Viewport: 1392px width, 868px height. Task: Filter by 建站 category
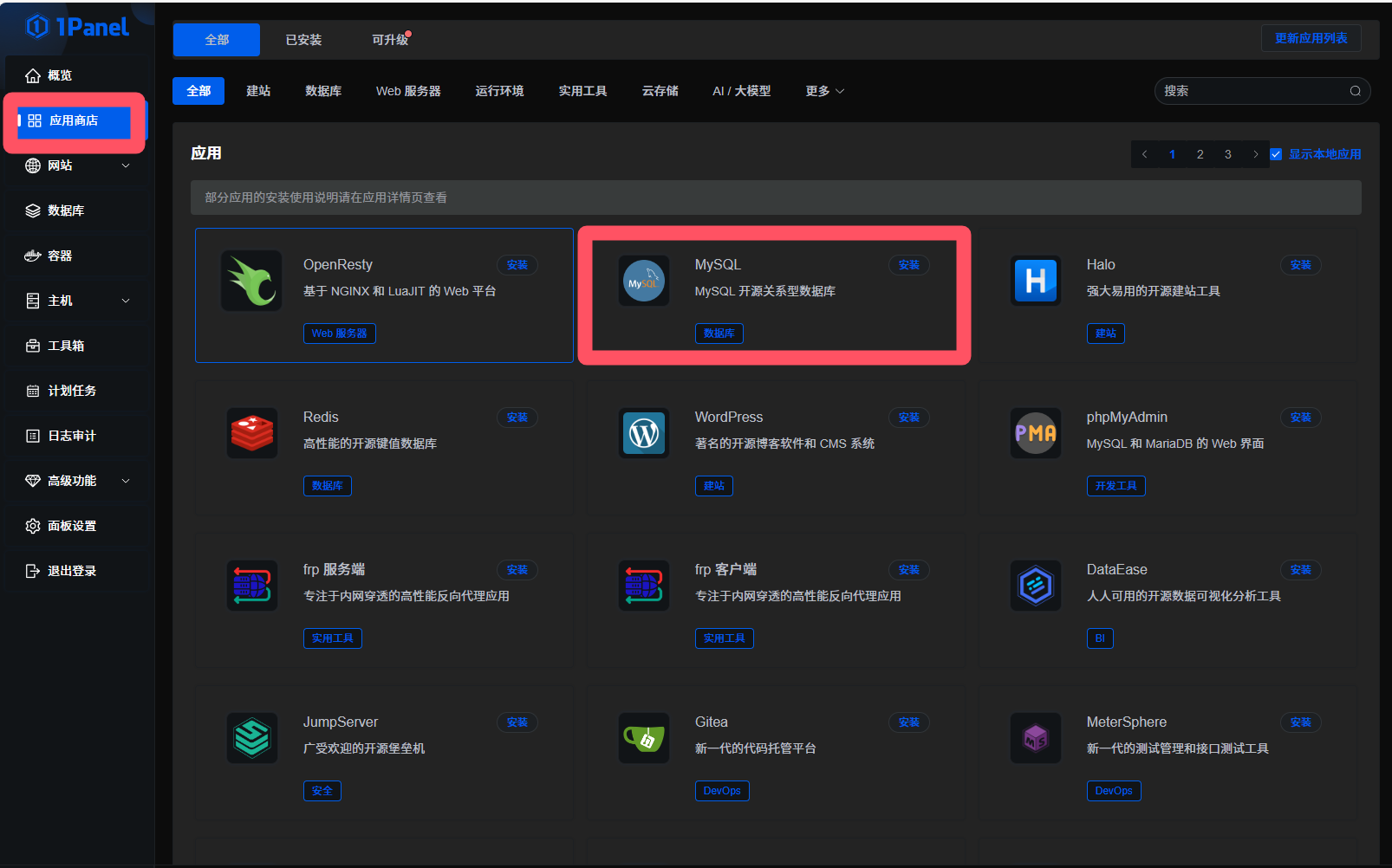pos(258,91)
